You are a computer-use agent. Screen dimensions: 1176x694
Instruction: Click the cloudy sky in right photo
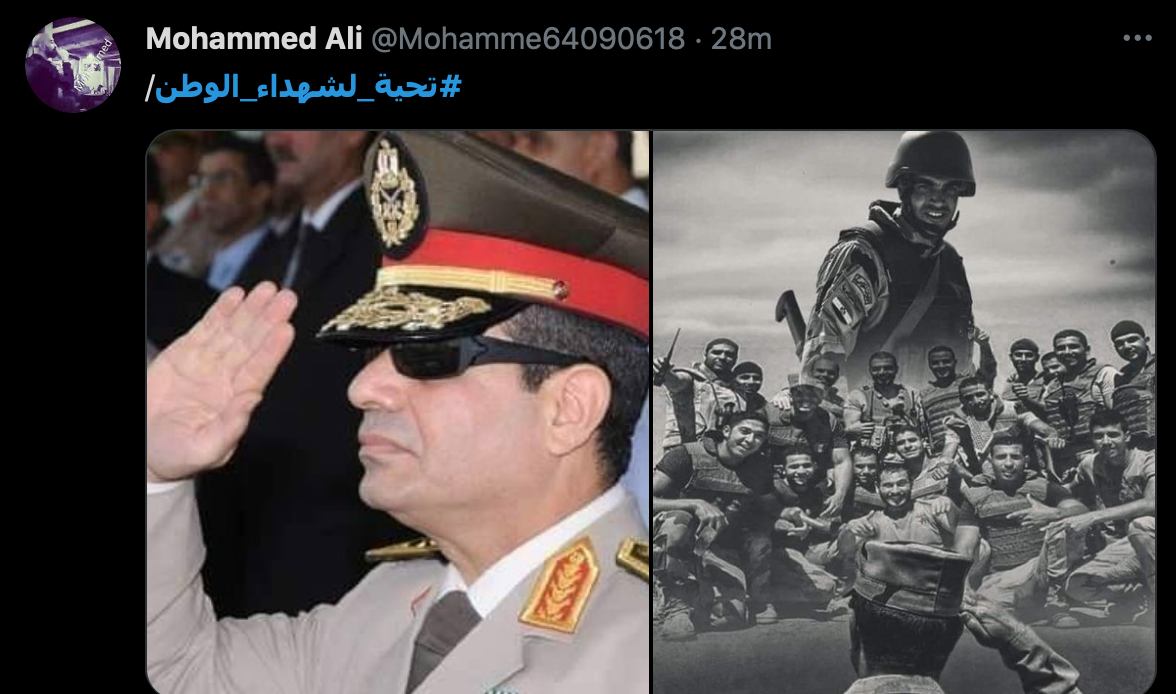coord(750,225)
